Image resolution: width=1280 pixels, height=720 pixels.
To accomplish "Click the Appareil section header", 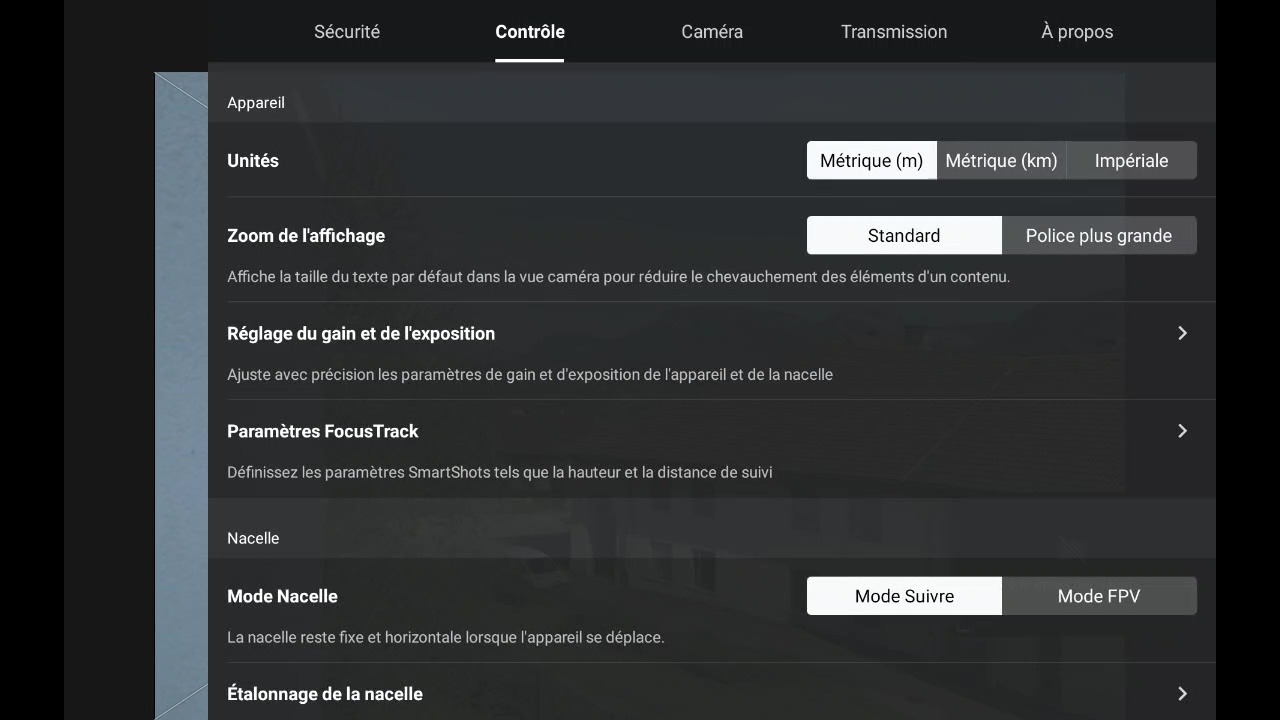I will click(256, 103).
